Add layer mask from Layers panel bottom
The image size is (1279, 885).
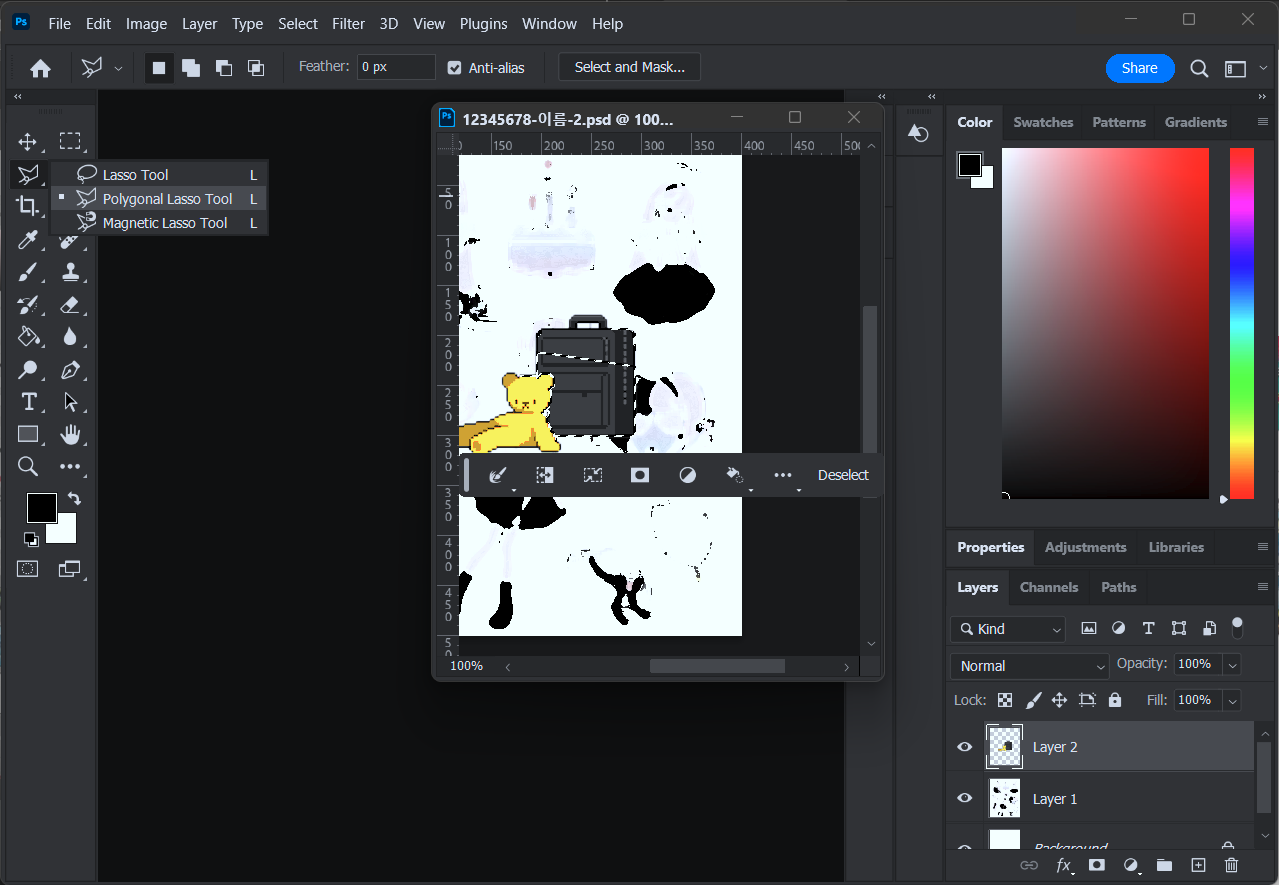1097,865
